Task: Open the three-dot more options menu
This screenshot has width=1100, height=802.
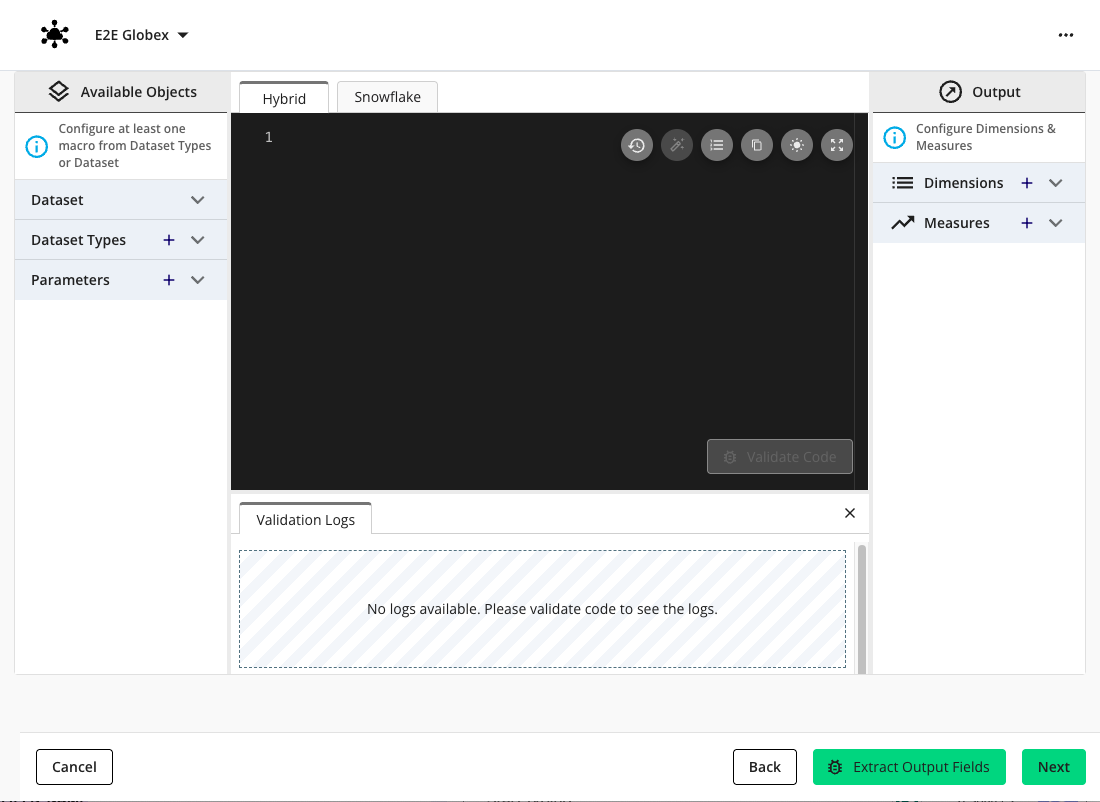Action: (x=1066, y=35)
